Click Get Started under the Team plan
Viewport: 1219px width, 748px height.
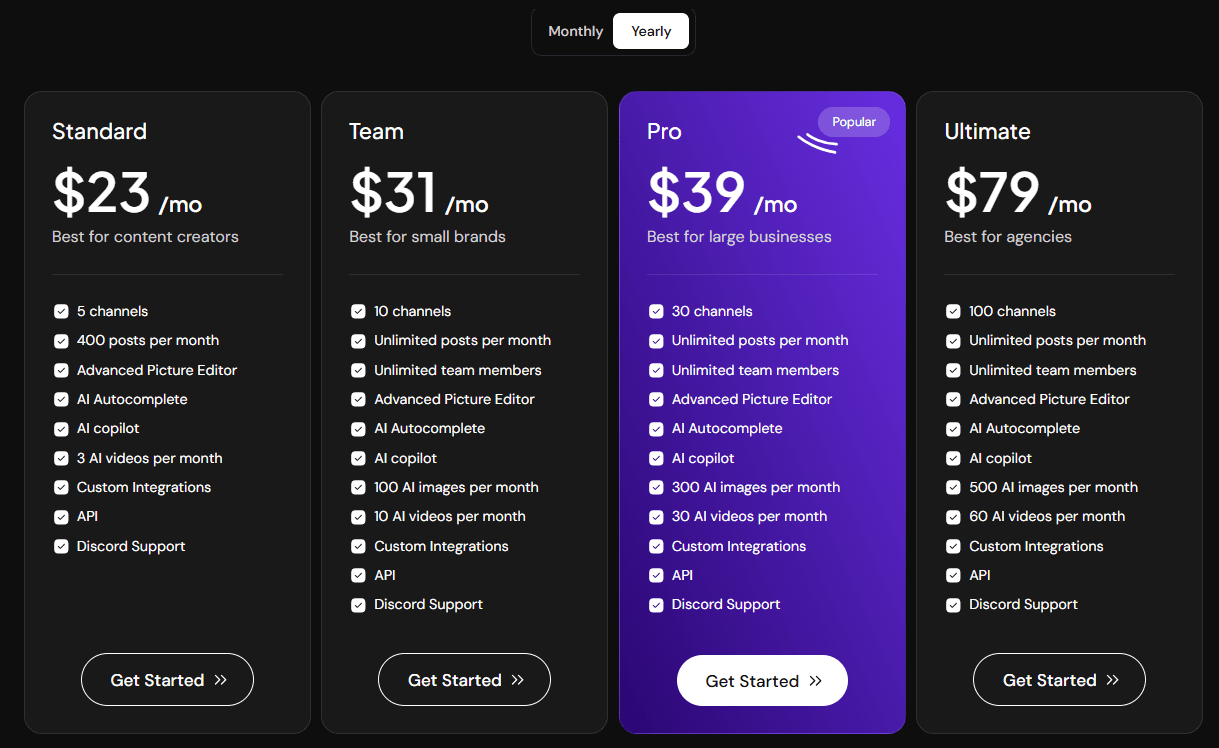[464, 679]
